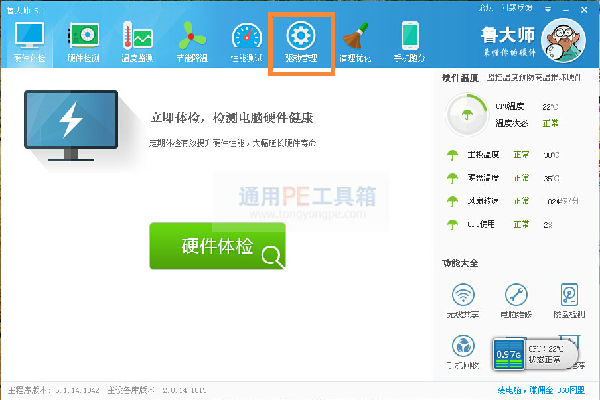Select the 清理优化 broom icon
600x400 pixels.
coord(355,42)
